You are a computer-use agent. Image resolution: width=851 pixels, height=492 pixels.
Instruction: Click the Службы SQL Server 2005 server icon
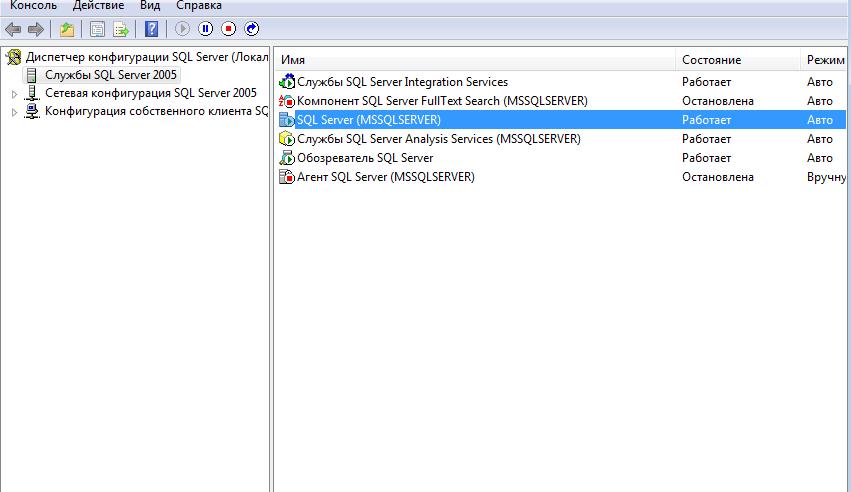(x=32, y=75)
